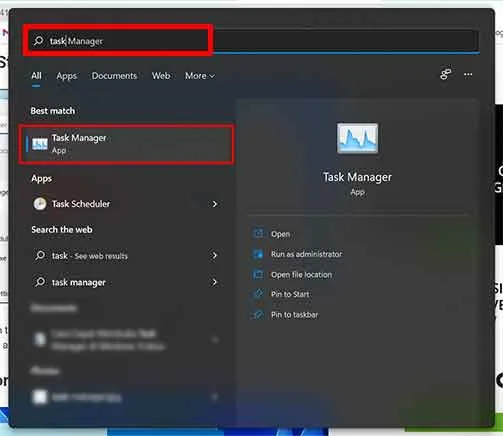The image size is (503, 436).
Task: Expand the Task Scheduler result arrow
Action: [x=215, y=204]
